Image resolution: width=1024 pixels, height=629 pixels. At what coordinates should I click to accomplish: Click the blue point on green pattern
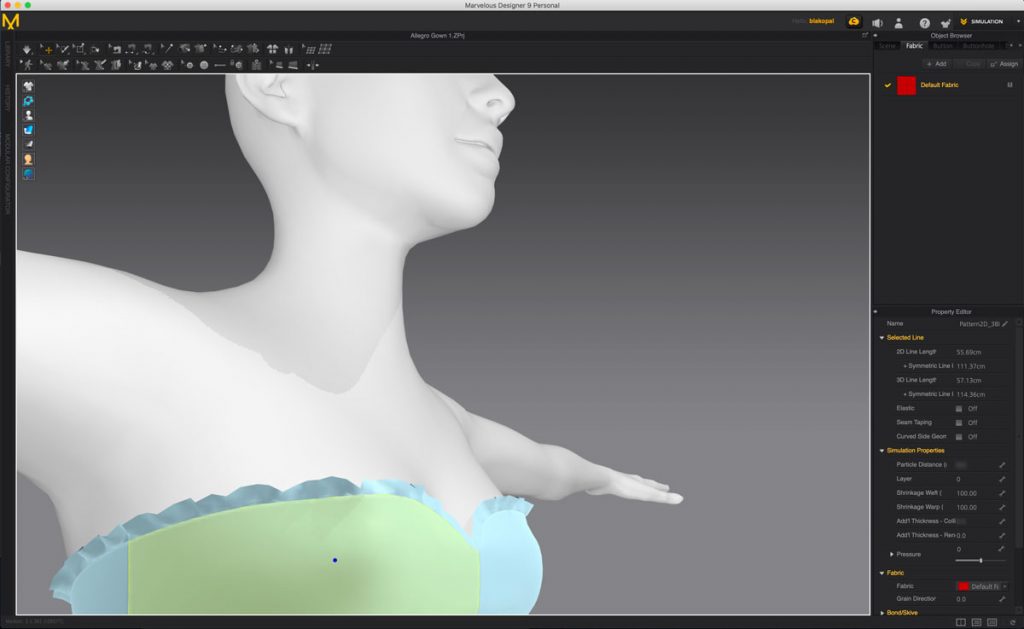335,560
